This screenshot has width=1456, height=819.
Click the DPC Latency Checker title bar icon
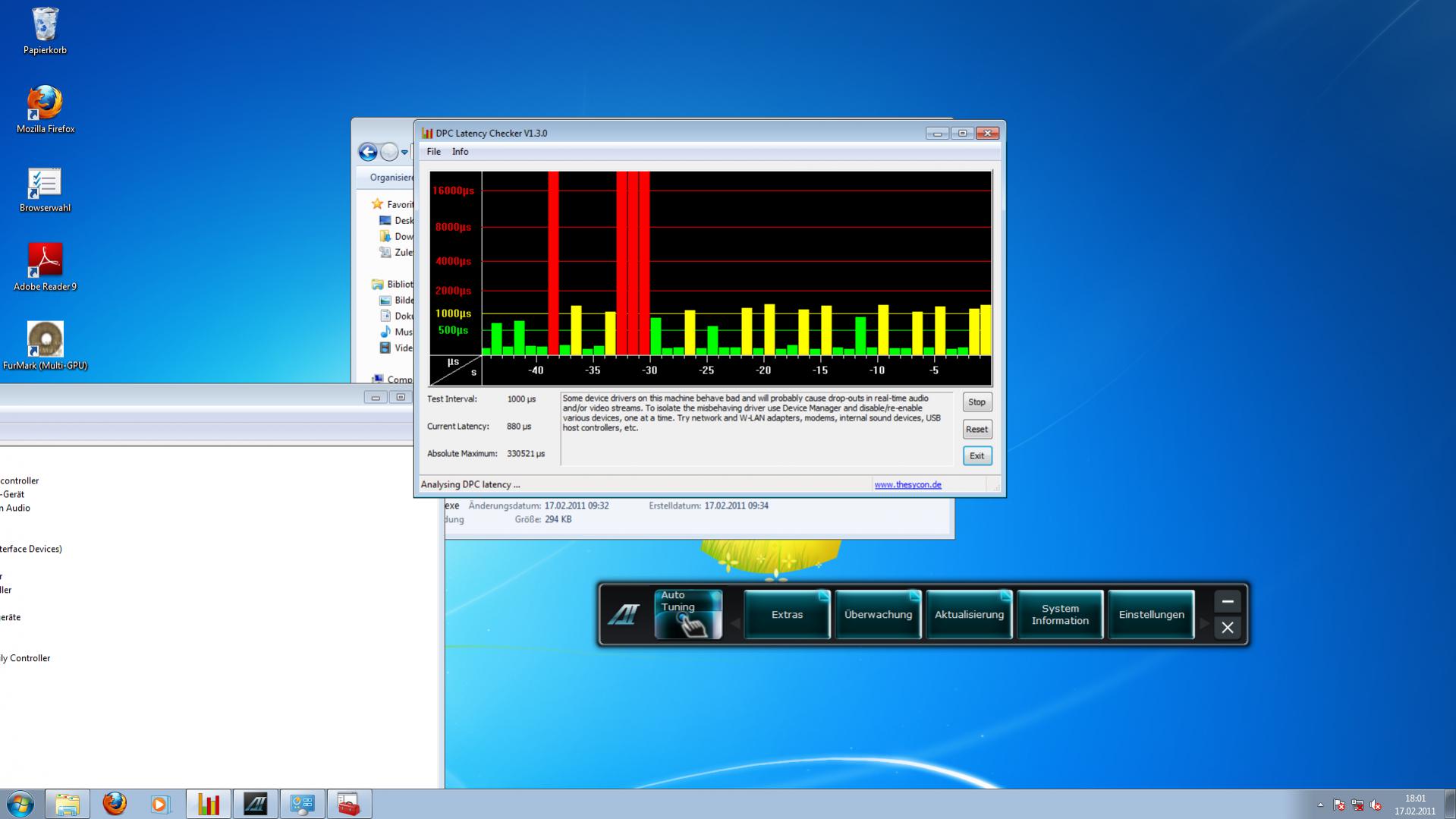pos(427,133)
